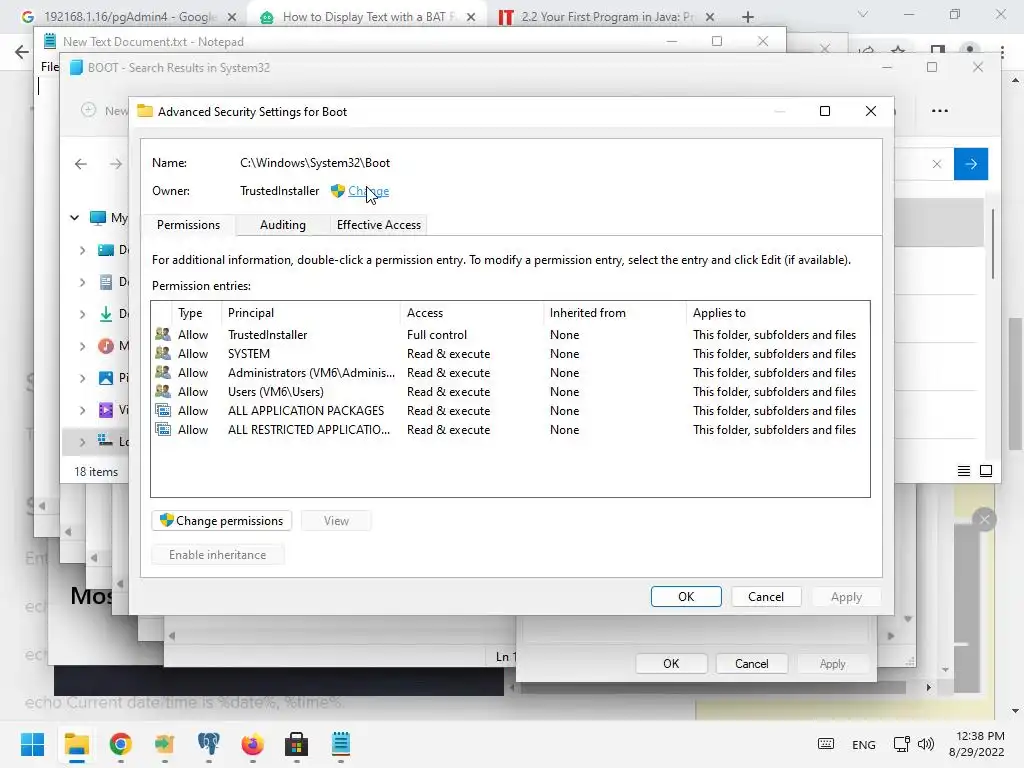Click the touch keyboard tray icon
Screen dimensions: 1024x768
click(x=825, y=744)
